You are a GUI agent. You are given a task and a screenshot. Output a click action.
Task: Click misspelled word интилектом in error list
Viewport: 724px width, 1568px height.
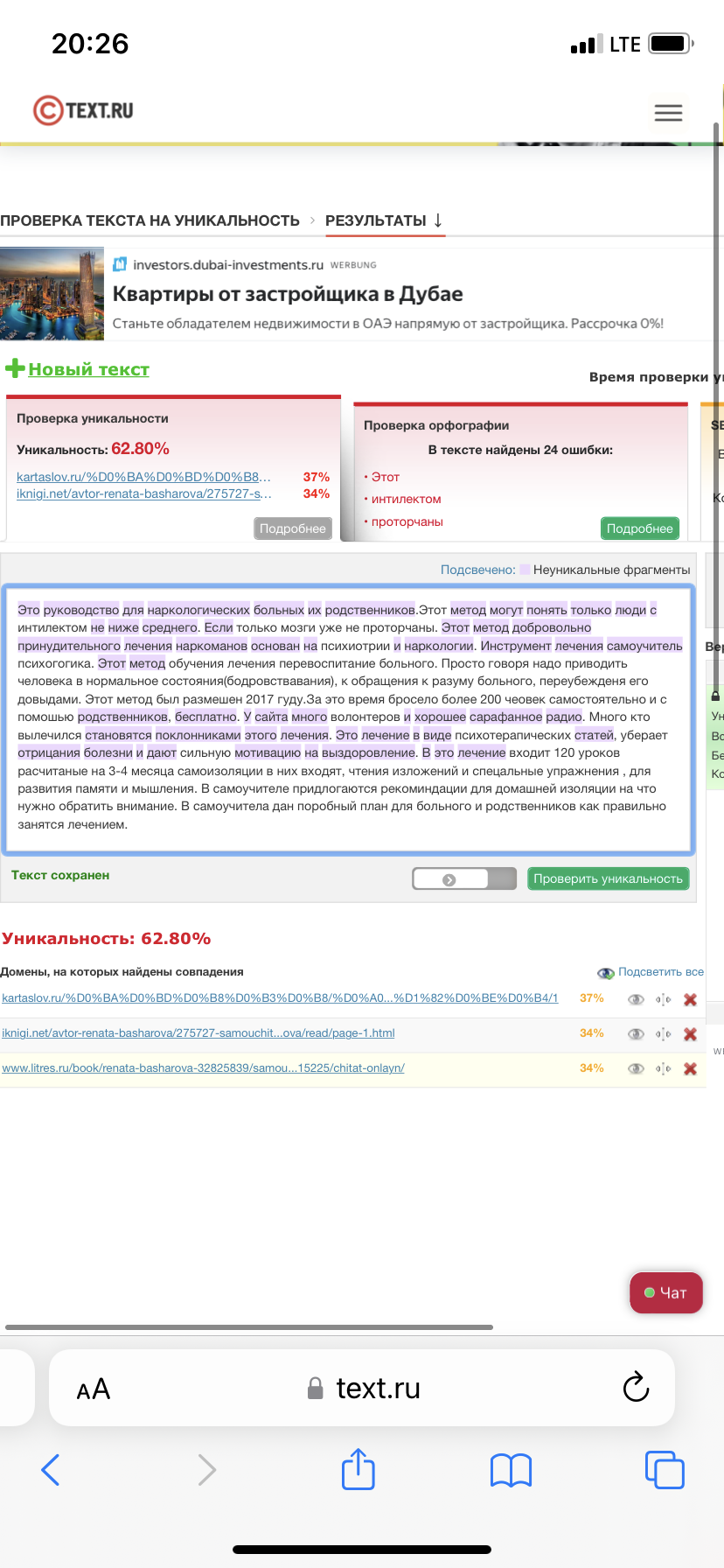(406, 499)
